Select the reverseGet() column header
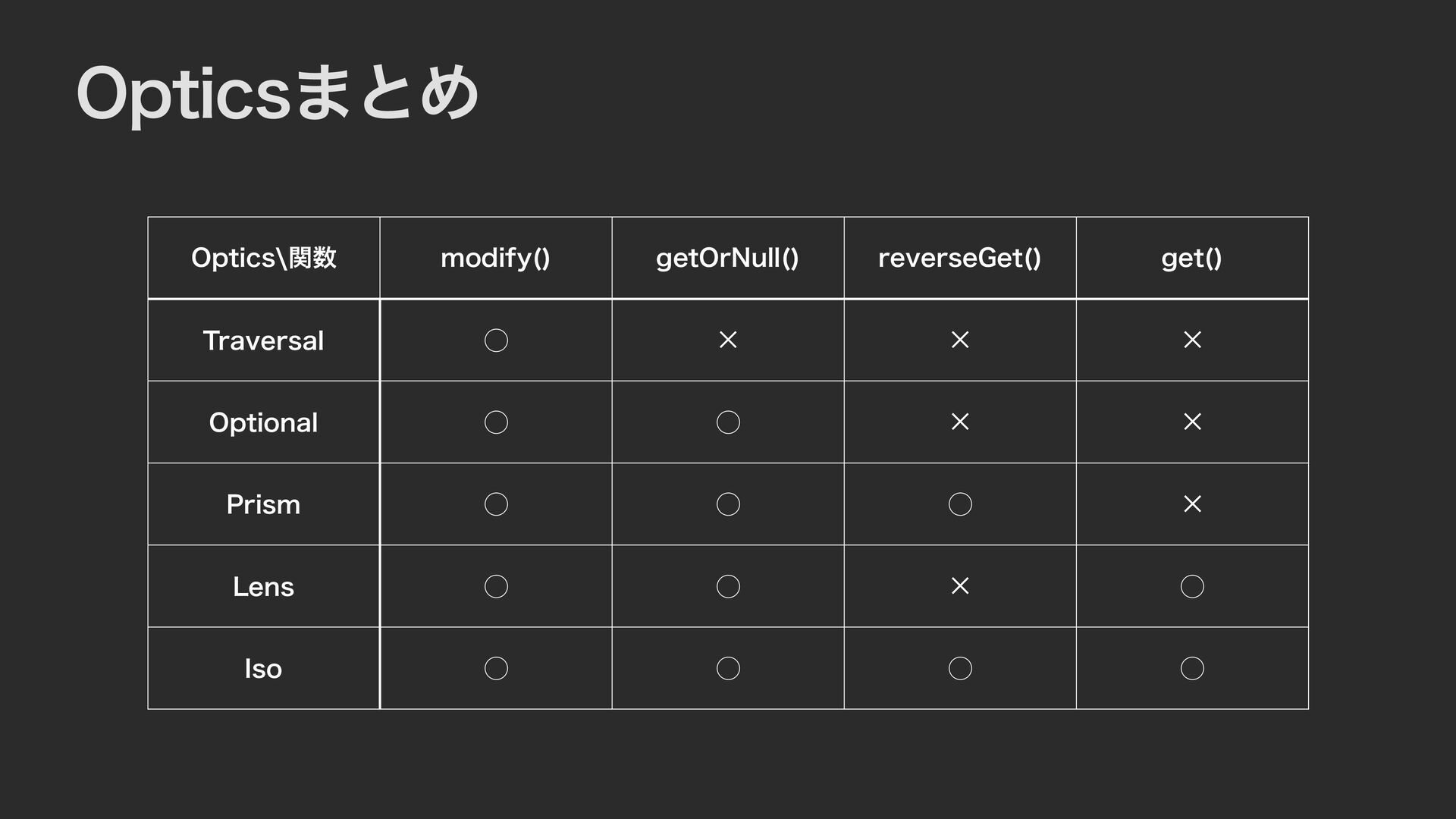 959,259
